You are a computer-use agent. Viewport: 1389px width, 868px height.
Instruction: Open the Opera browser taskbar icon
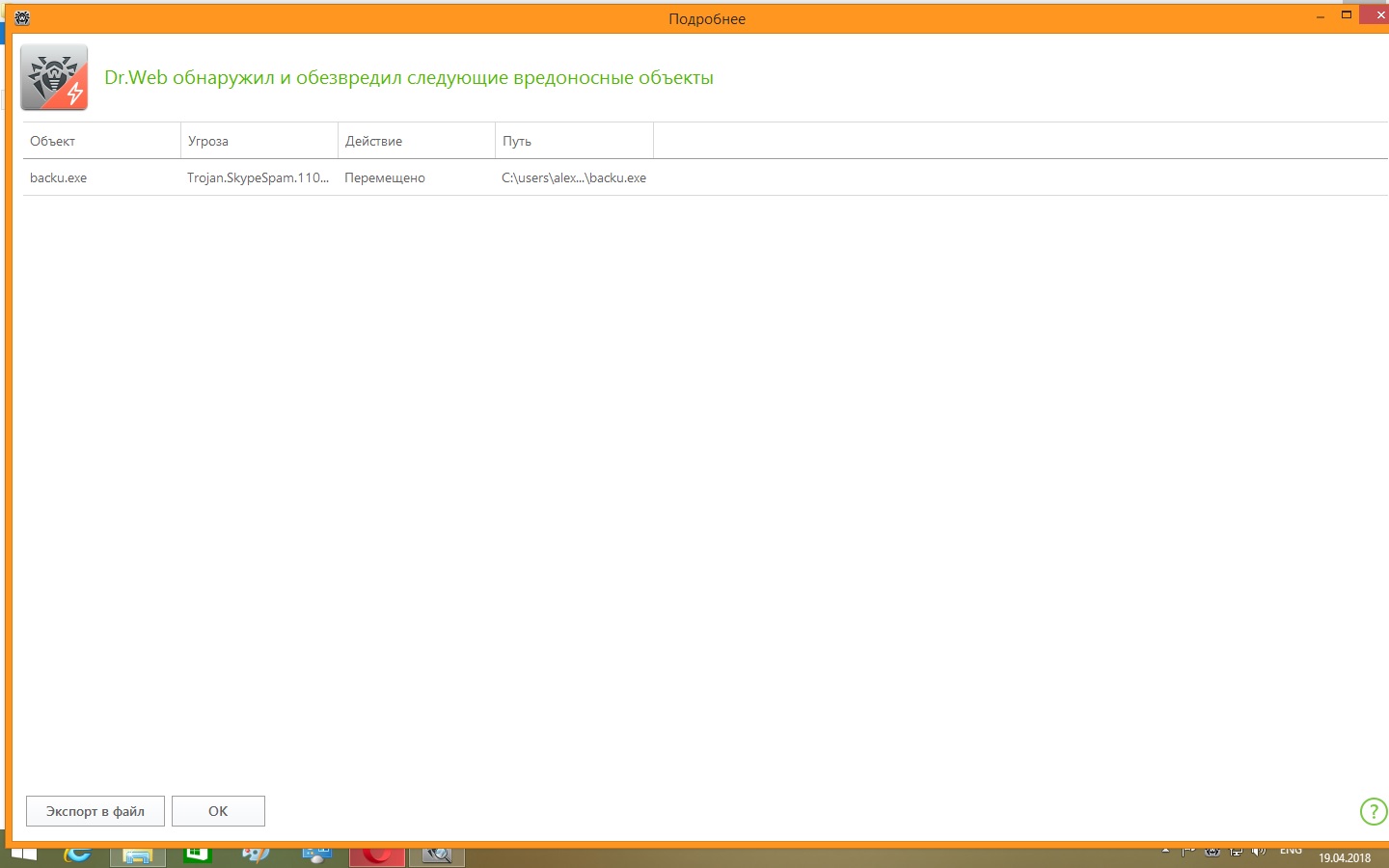(376, 855)
